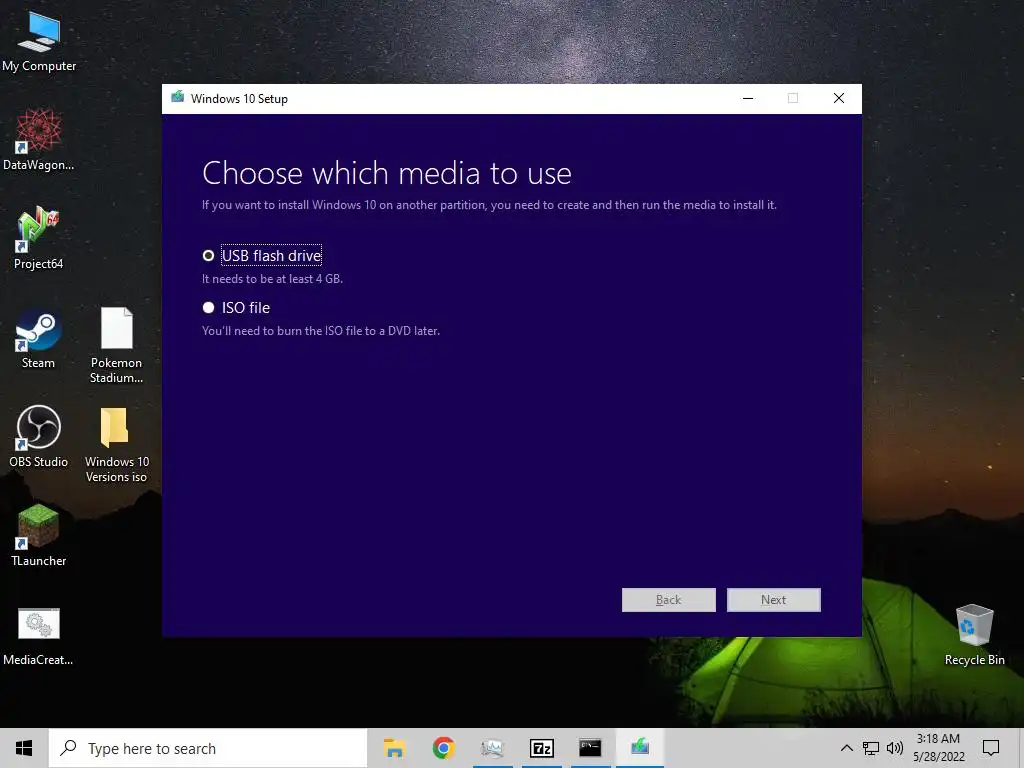Open Google Chrome from the taskbar
Image resolution: width=1024 pixels, height=768 pixels.
click(443, 748)
